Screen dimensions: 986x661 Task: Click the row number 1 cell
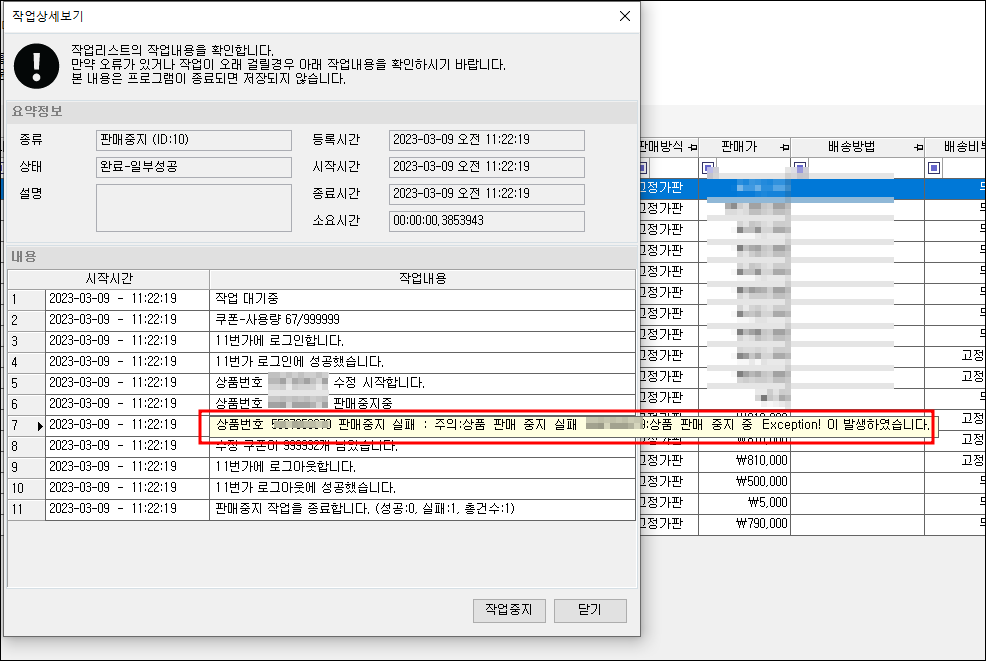(26, 299)
